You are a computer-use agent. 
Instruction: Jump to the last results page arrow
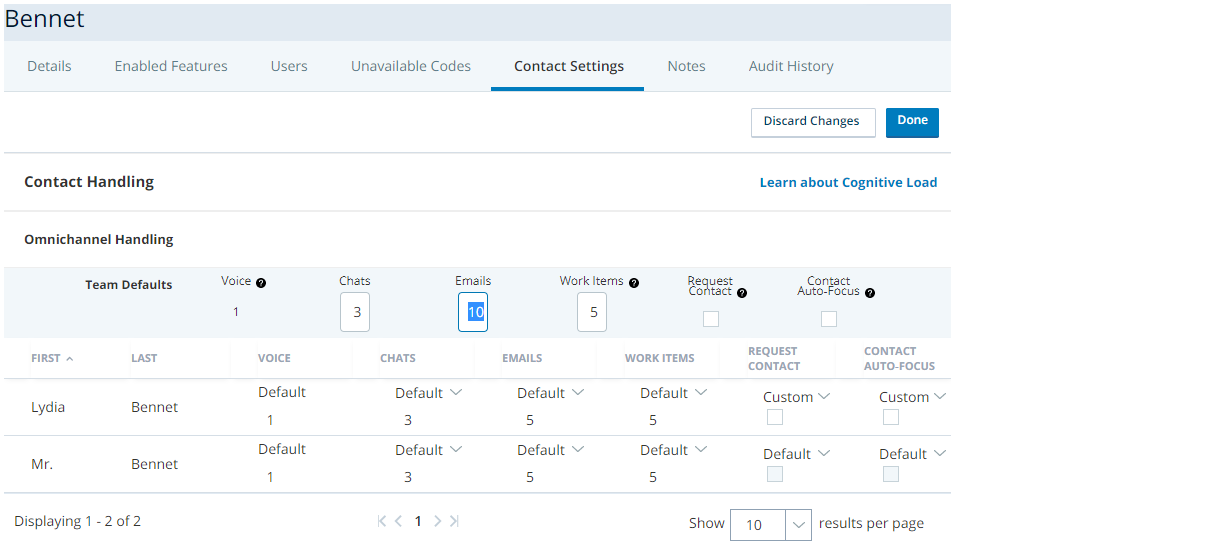pyautogui.click(x=454, y=521)
